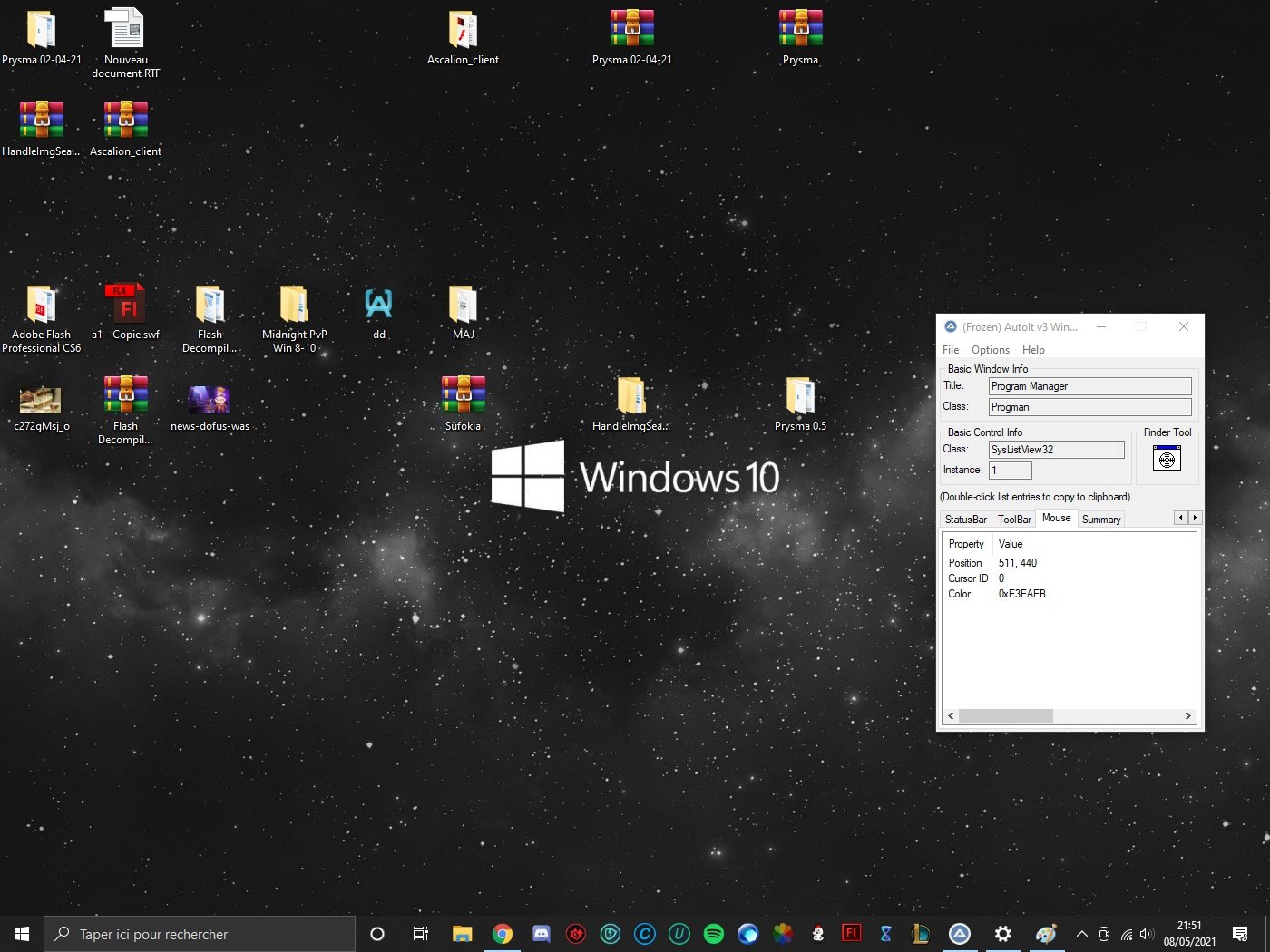Open Discord from the taskbar

(542, 934)
